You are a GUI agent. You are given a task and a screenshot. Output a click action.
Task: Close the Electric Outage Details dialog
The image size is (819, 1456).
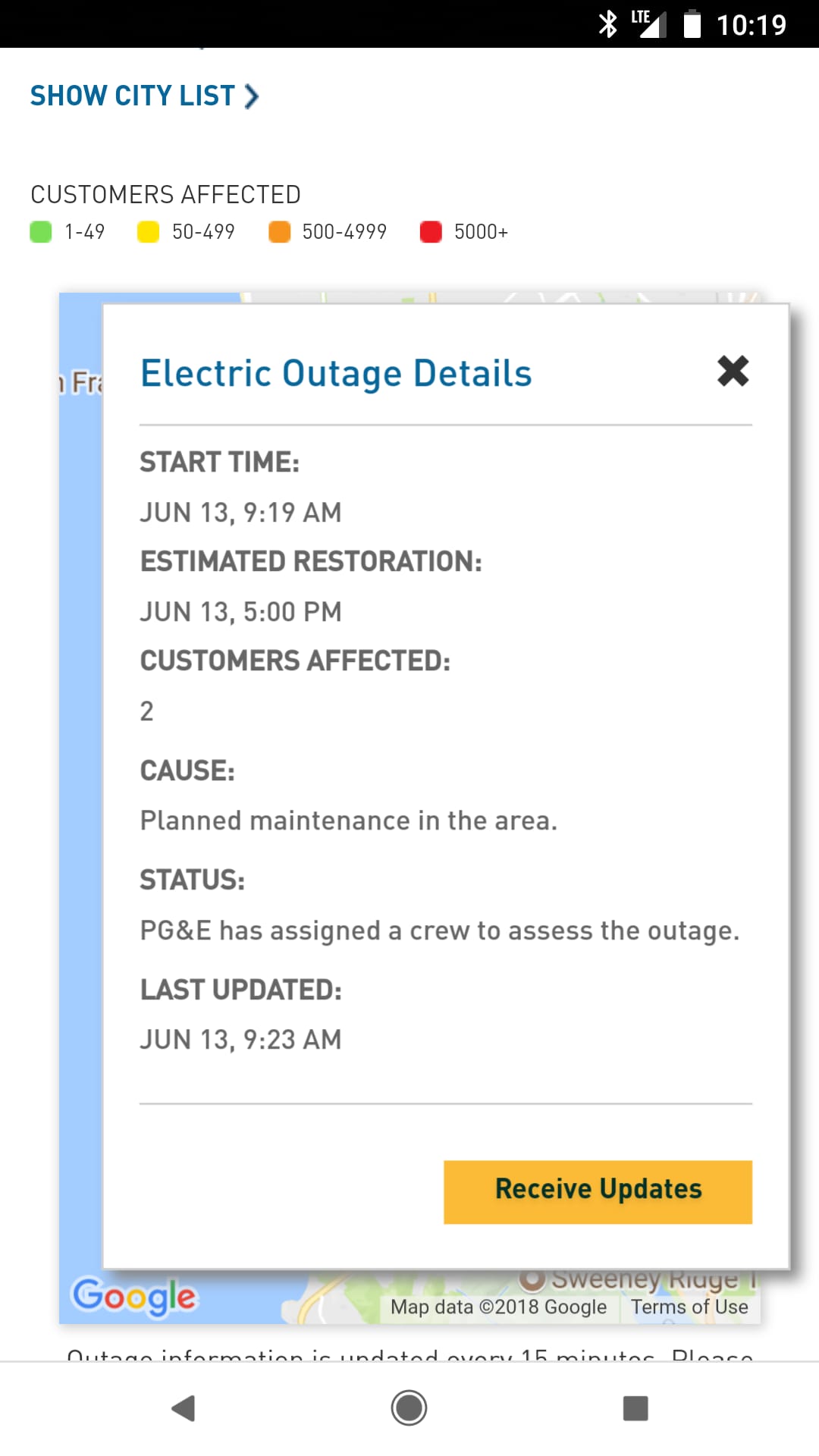tap(733, 372)
